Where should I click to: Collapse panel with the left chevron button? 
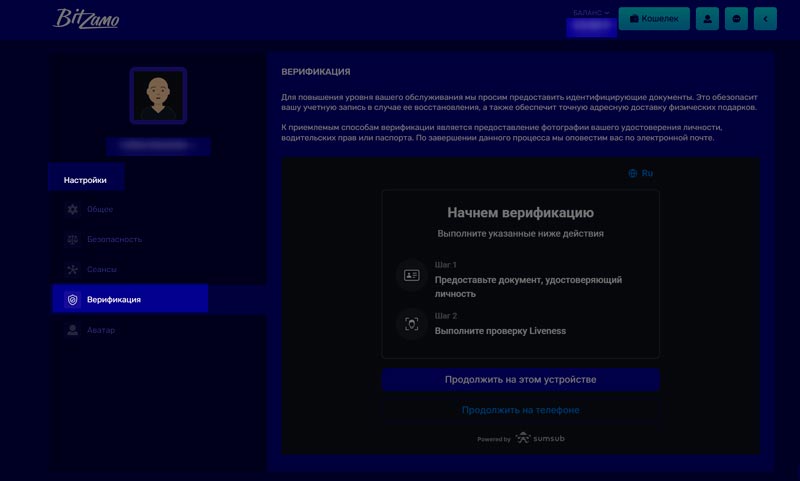765,18
